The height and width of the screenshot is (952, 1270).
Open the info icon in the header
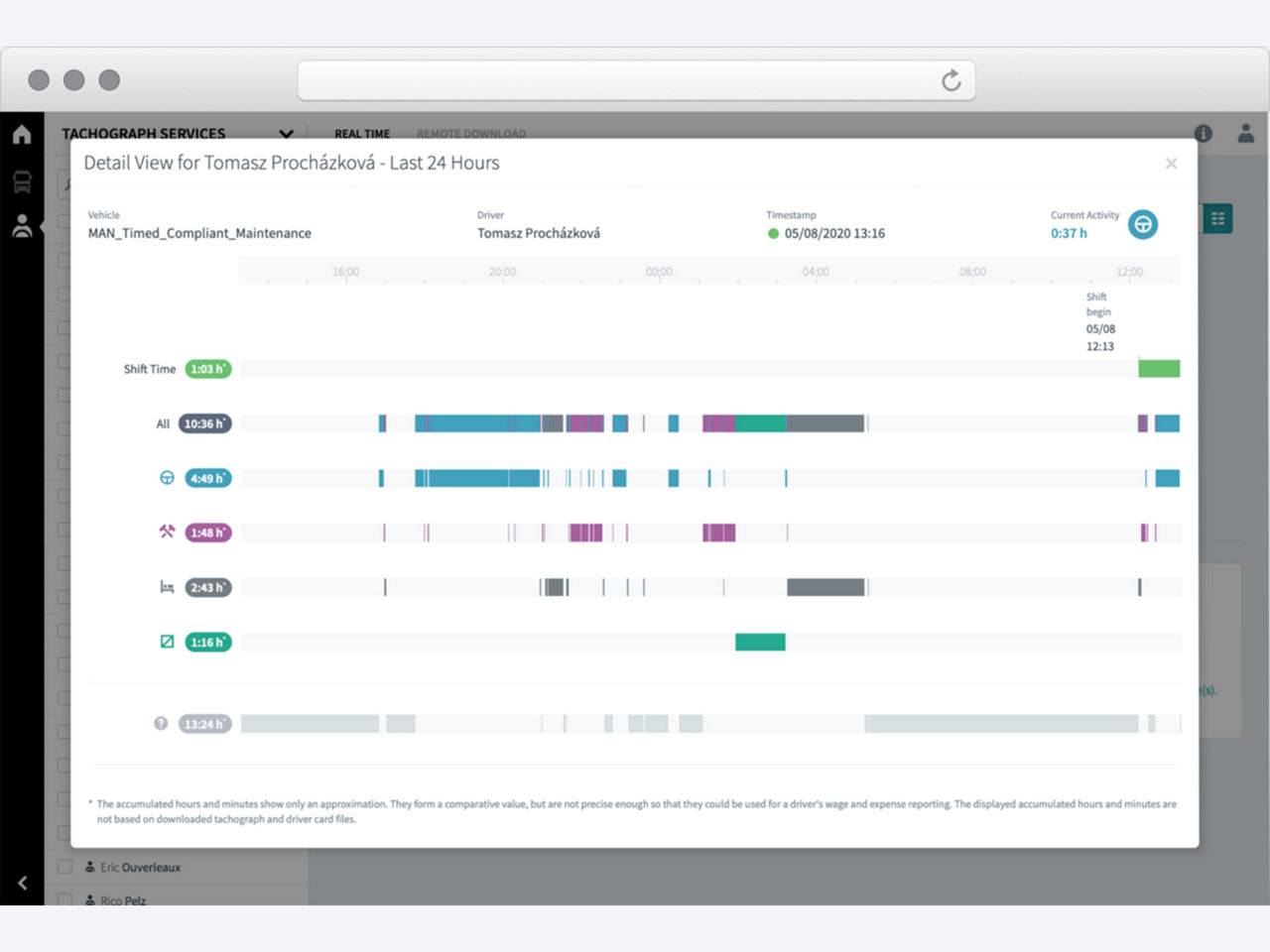[x=1203, y=133]
